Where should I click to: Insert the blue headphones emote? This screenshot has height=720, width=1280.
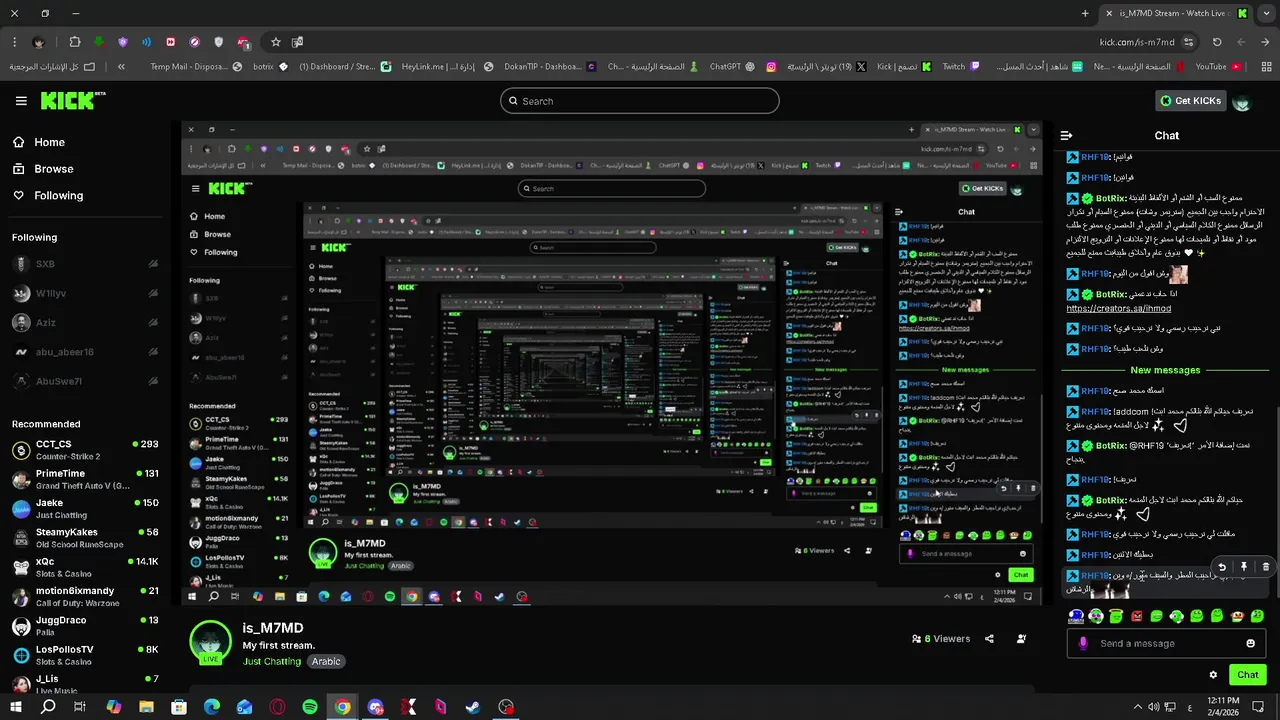click(x=1076, y=616)
